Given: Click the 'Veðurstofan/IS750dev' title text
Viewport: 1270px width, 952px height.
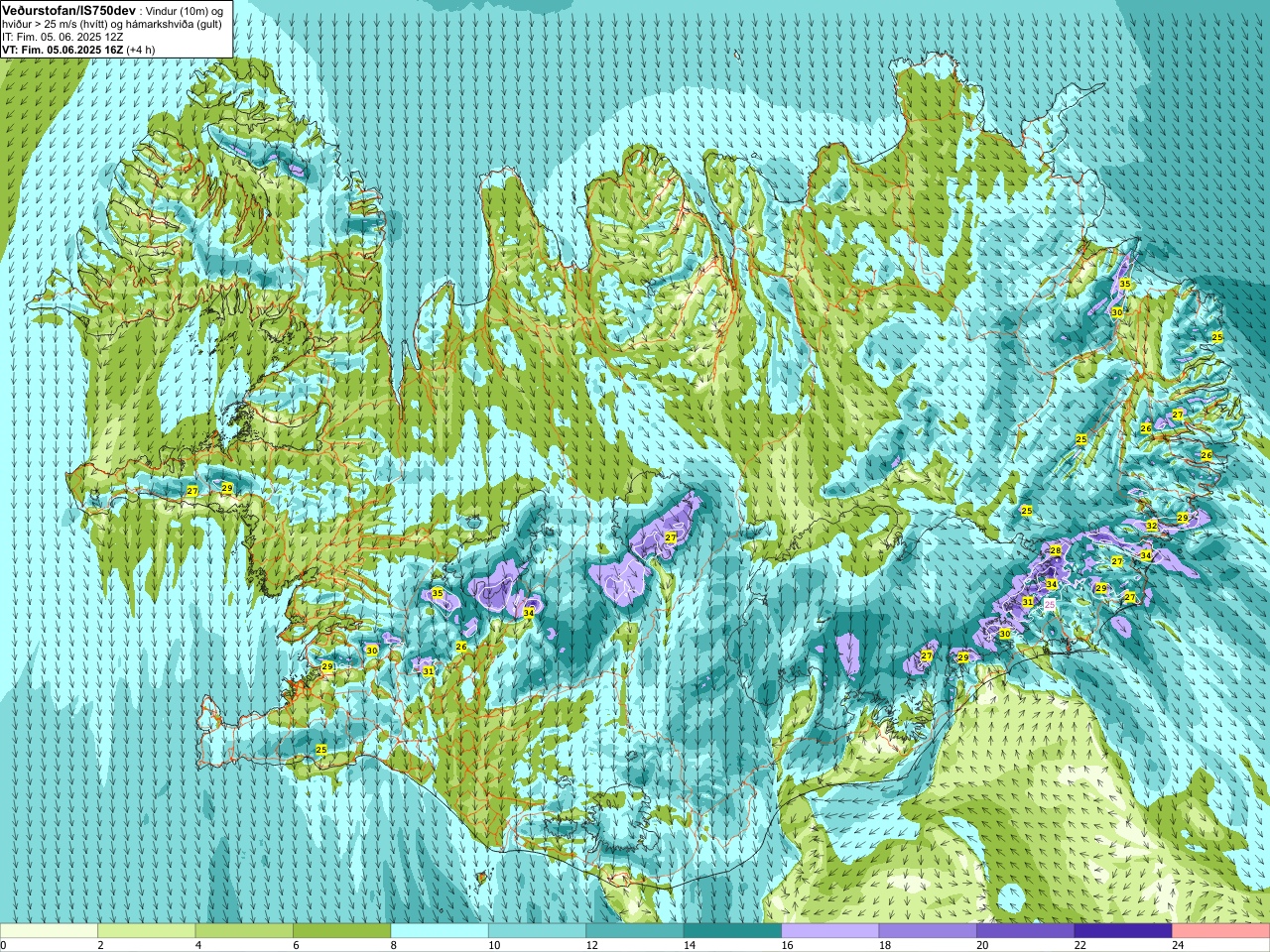Looking at the screenshot, I should coord(68,9).
